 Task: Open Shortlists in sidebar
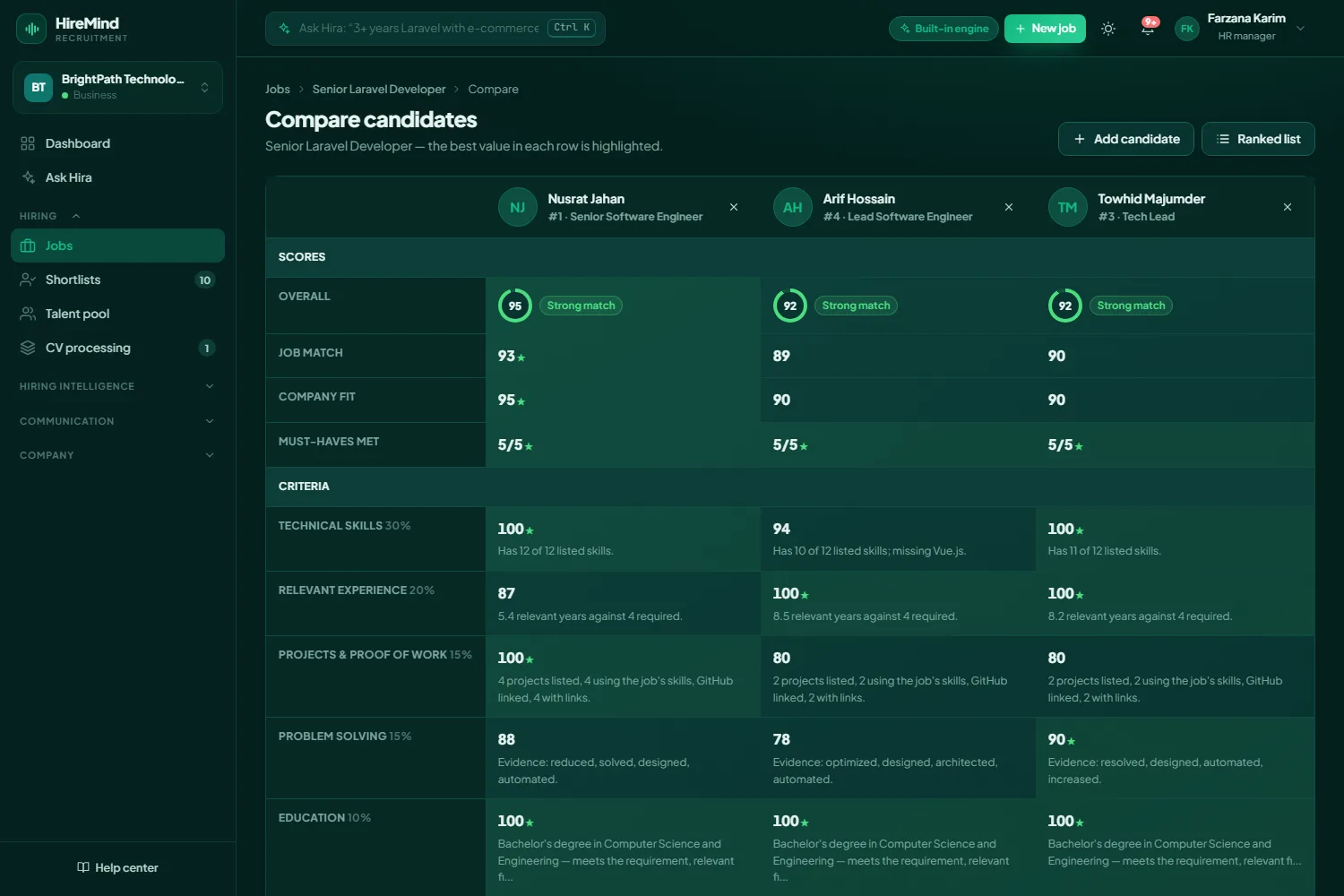point(117,280)
